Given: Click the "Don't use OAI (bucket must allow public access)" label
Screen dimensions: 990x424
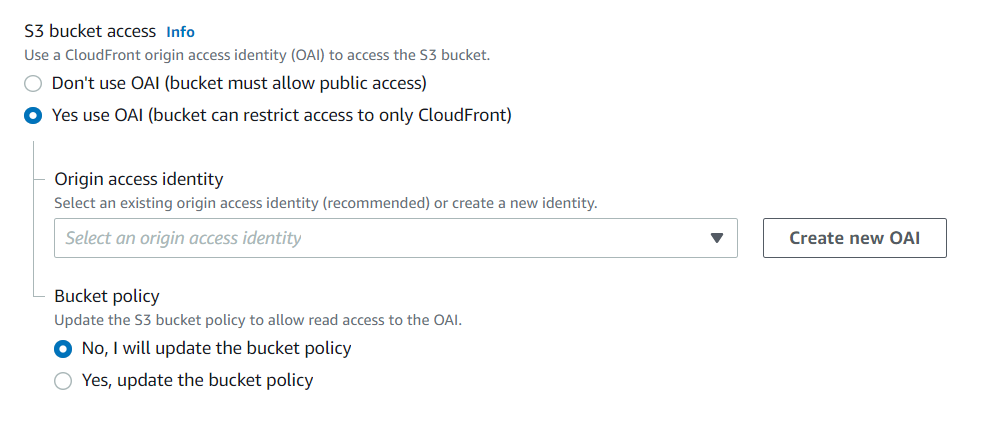Looking at the screenshot, I should [239, 83].
